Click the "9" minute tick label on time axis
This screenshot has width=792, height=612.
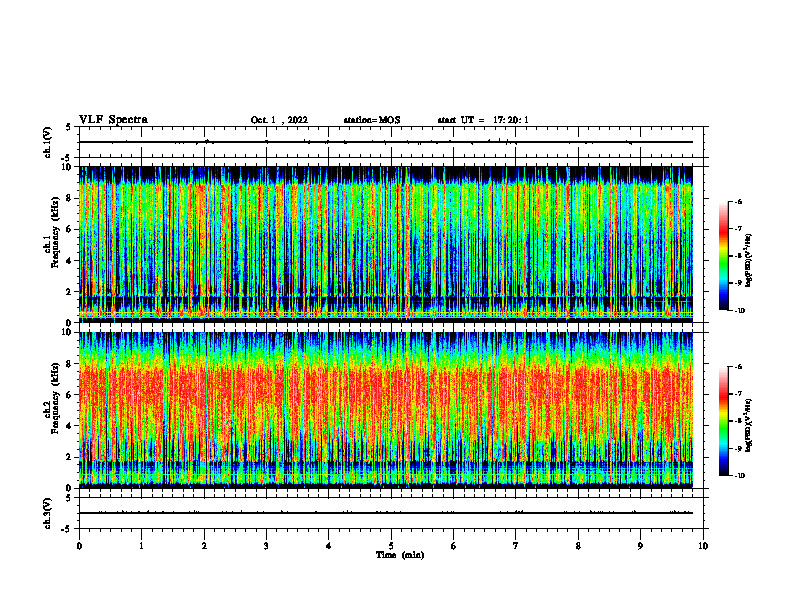pyautogui.click(x=640, y=546)
